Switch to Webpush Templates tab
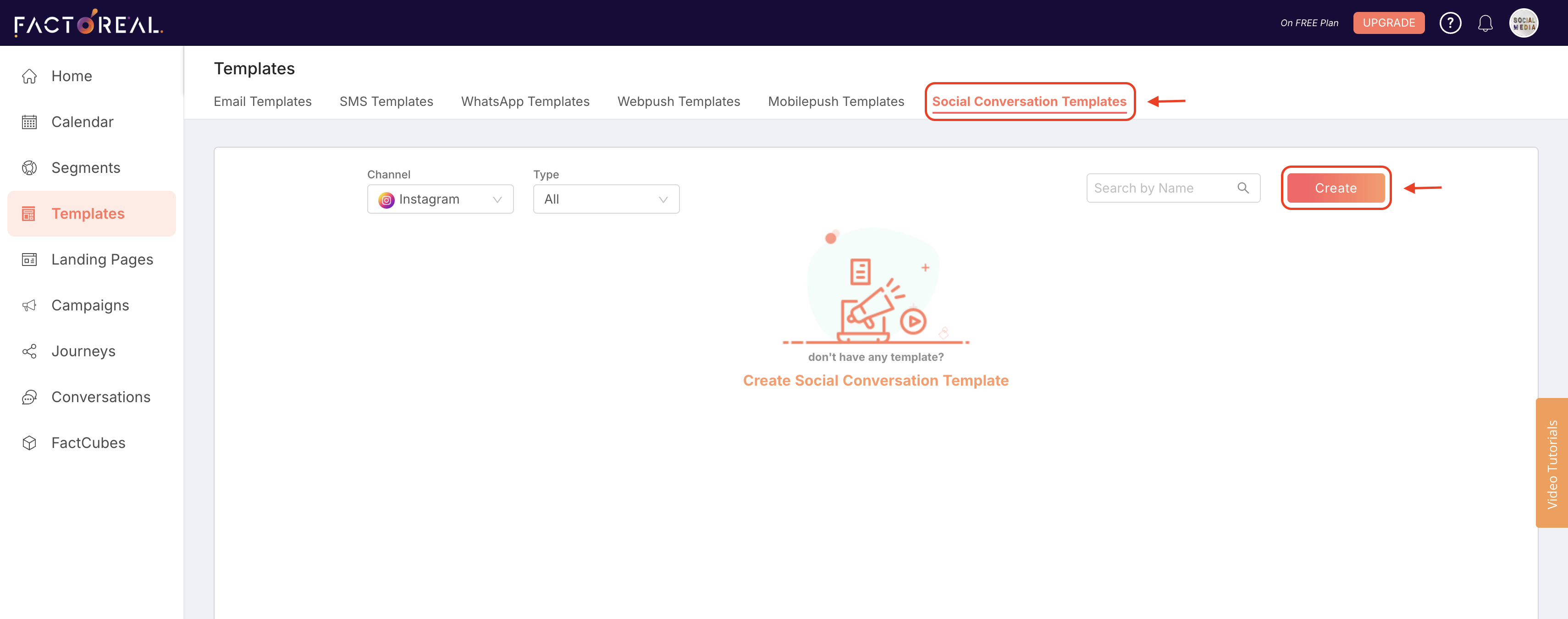The width and height of the screenshot is (1568, 619). click(x=678, y=102)
